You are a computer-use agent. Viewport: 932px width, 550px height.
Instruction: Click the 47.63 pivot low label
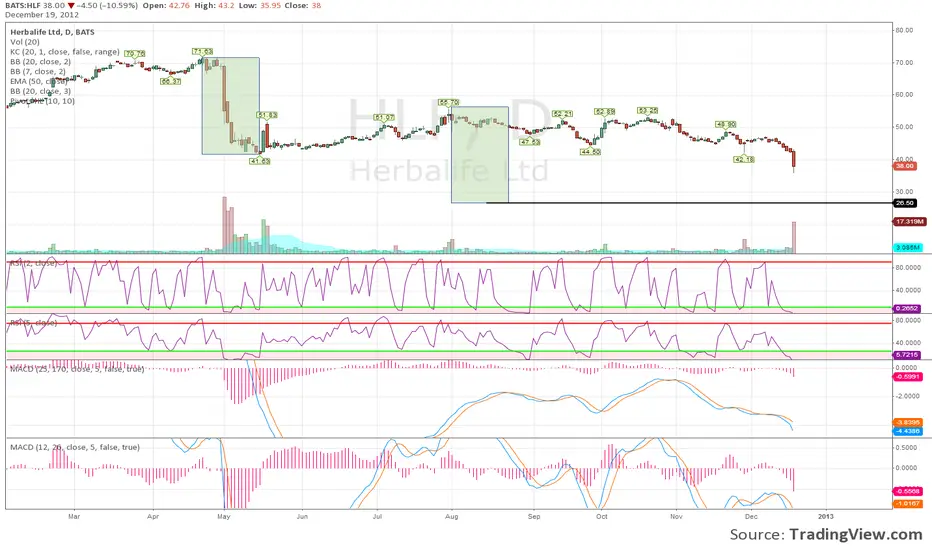pyautogui.click(x=530, y=142)
